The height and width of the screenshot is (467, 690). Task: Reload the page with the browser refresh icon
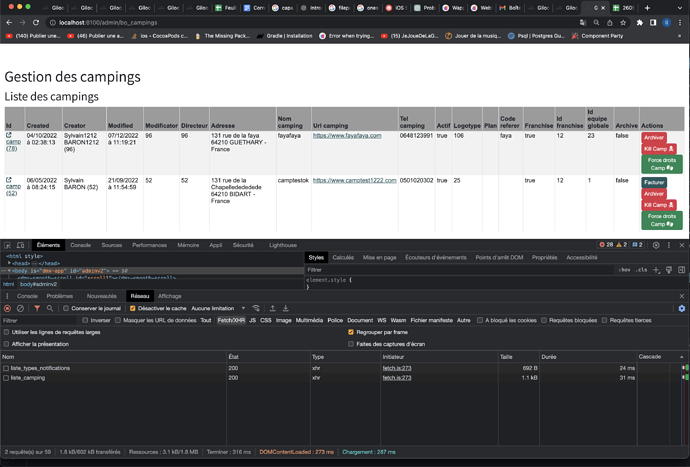(x=36, y=22)
